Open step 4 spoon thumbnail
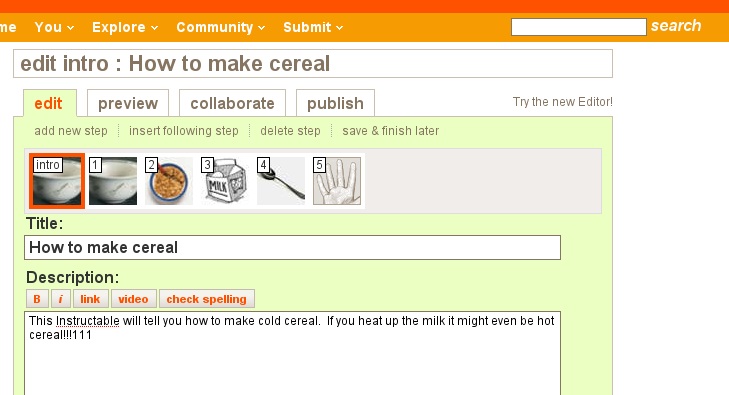729x395 pixels. pos(281,181)
